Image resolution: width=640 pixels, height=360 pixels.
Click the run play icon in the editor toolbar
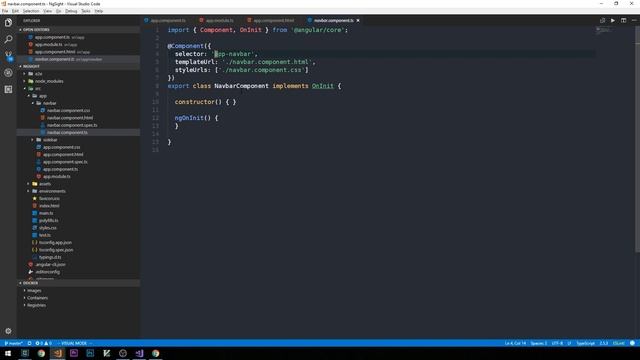click(x=613, y=20)
